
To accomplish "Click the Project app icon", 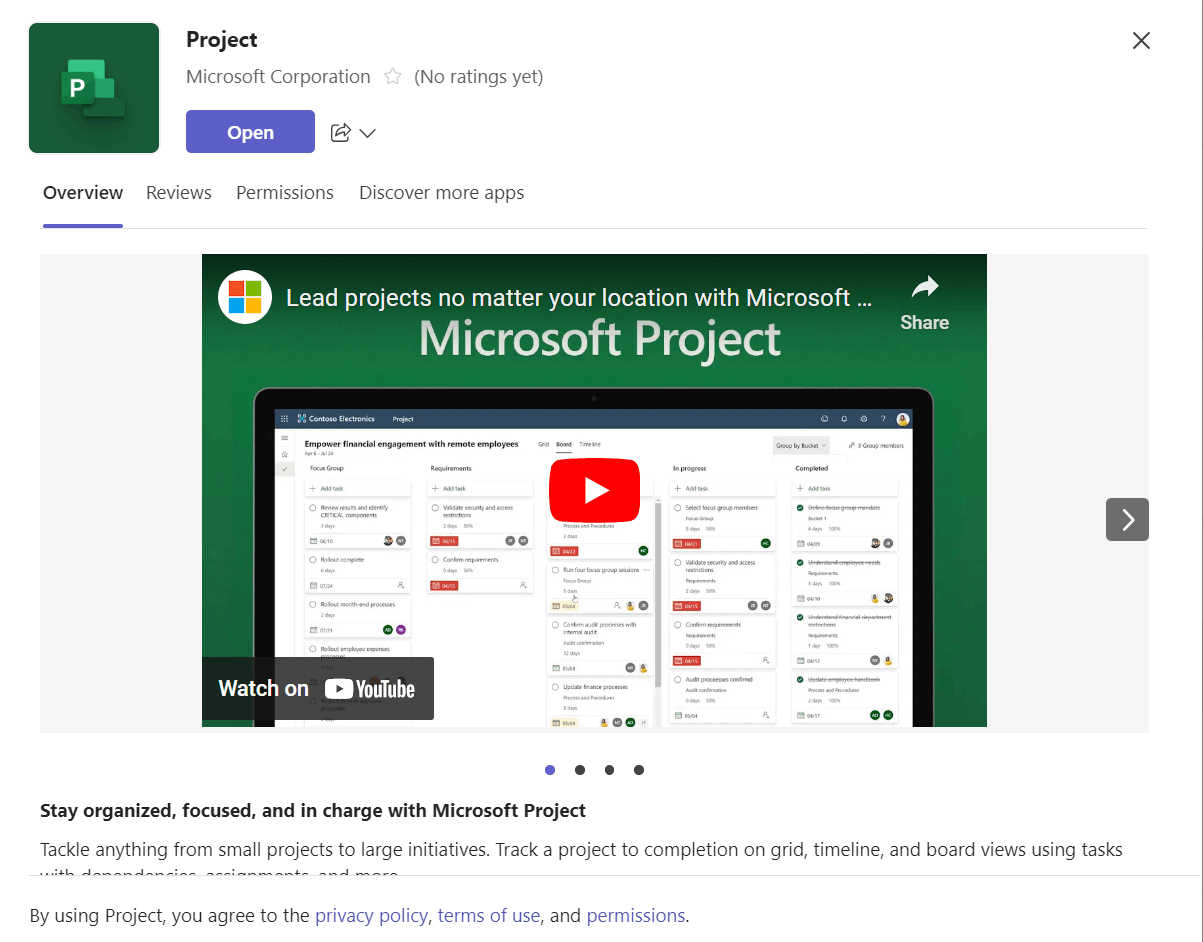I will [94, 88].
